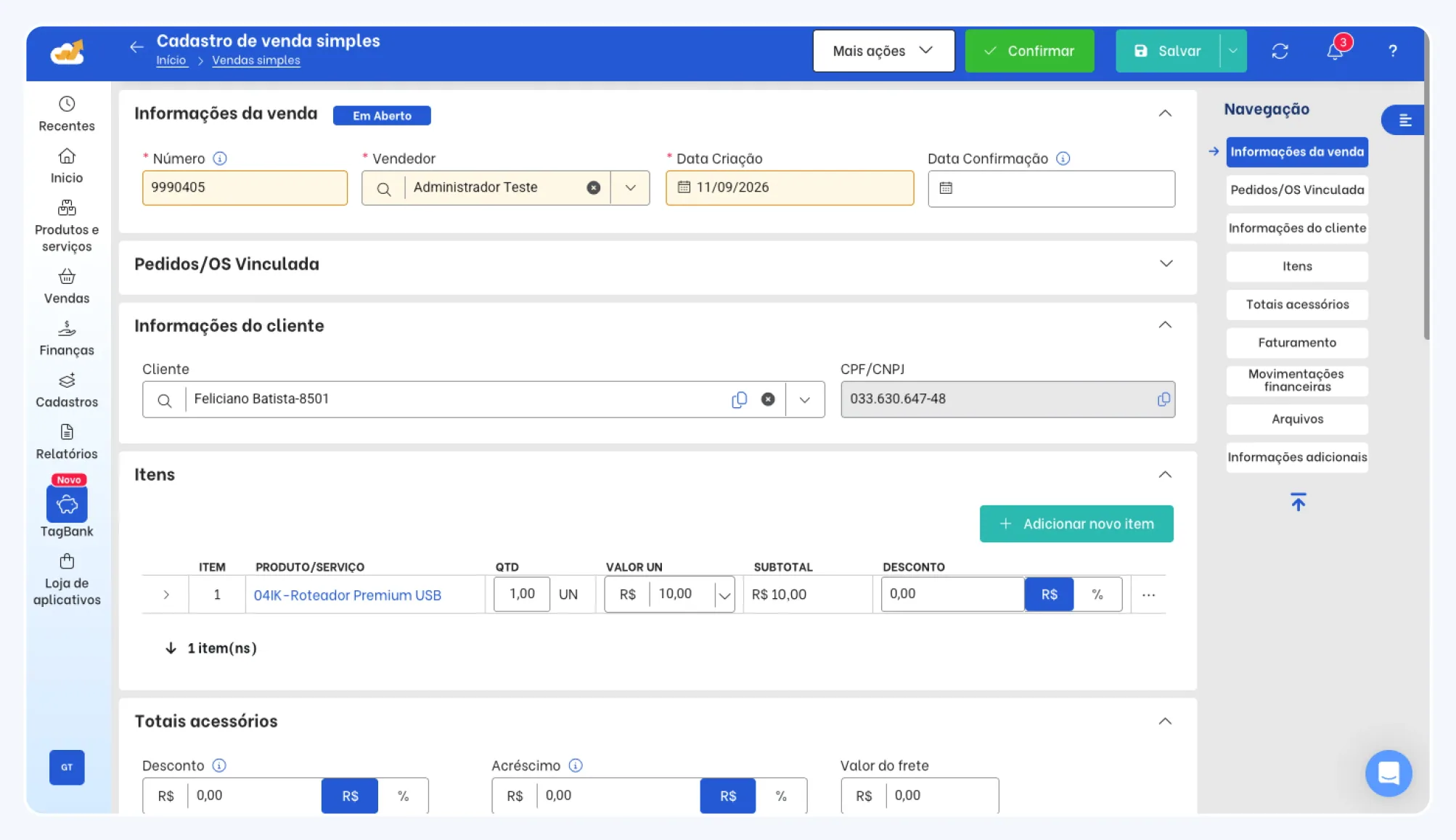The width and height of the screenshot is (1456, 840).
Task: Set item discount to R$ mode
Action: [1049, 594]
